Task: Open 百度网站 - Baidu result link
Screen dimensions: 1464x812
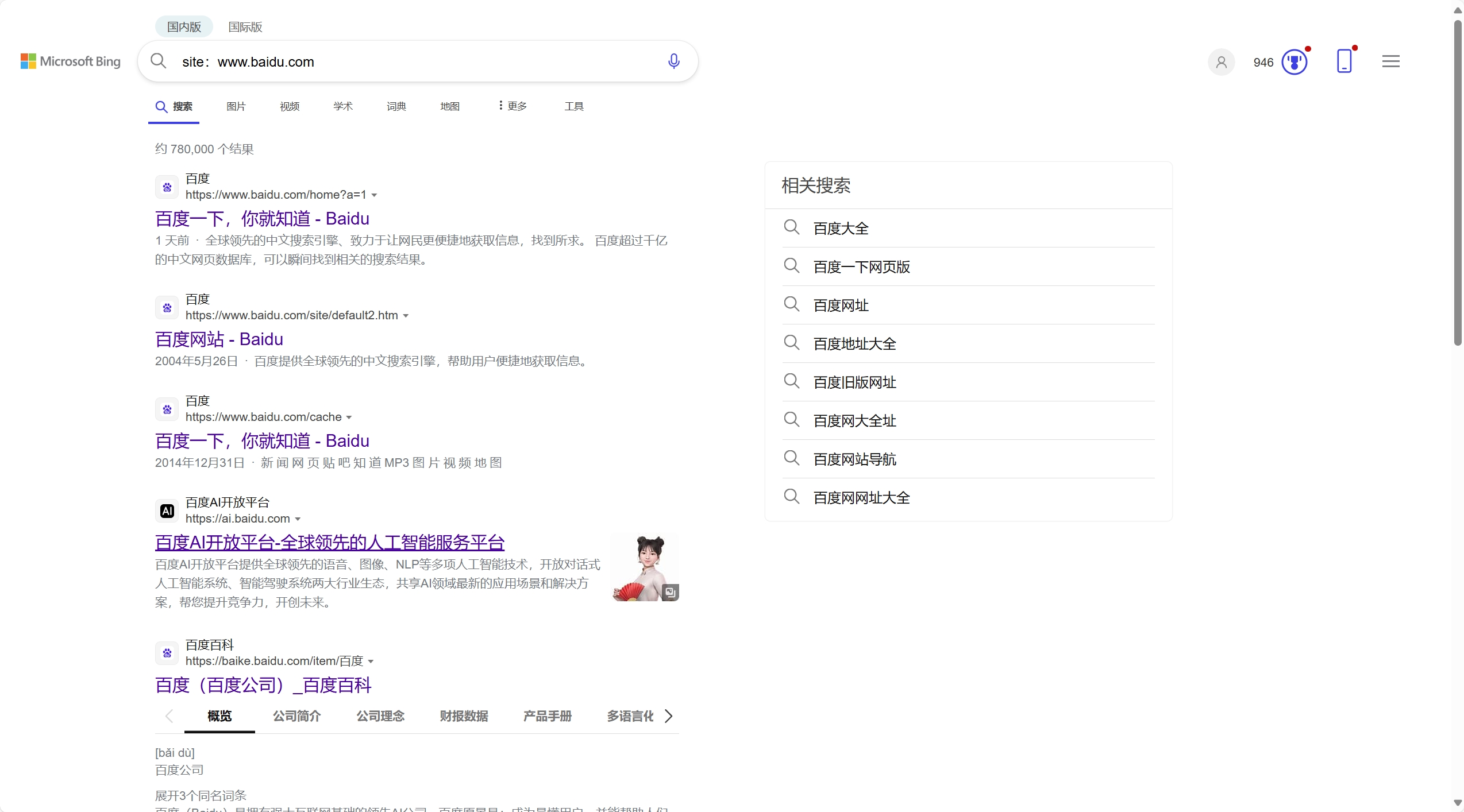Action: (219, 339)
